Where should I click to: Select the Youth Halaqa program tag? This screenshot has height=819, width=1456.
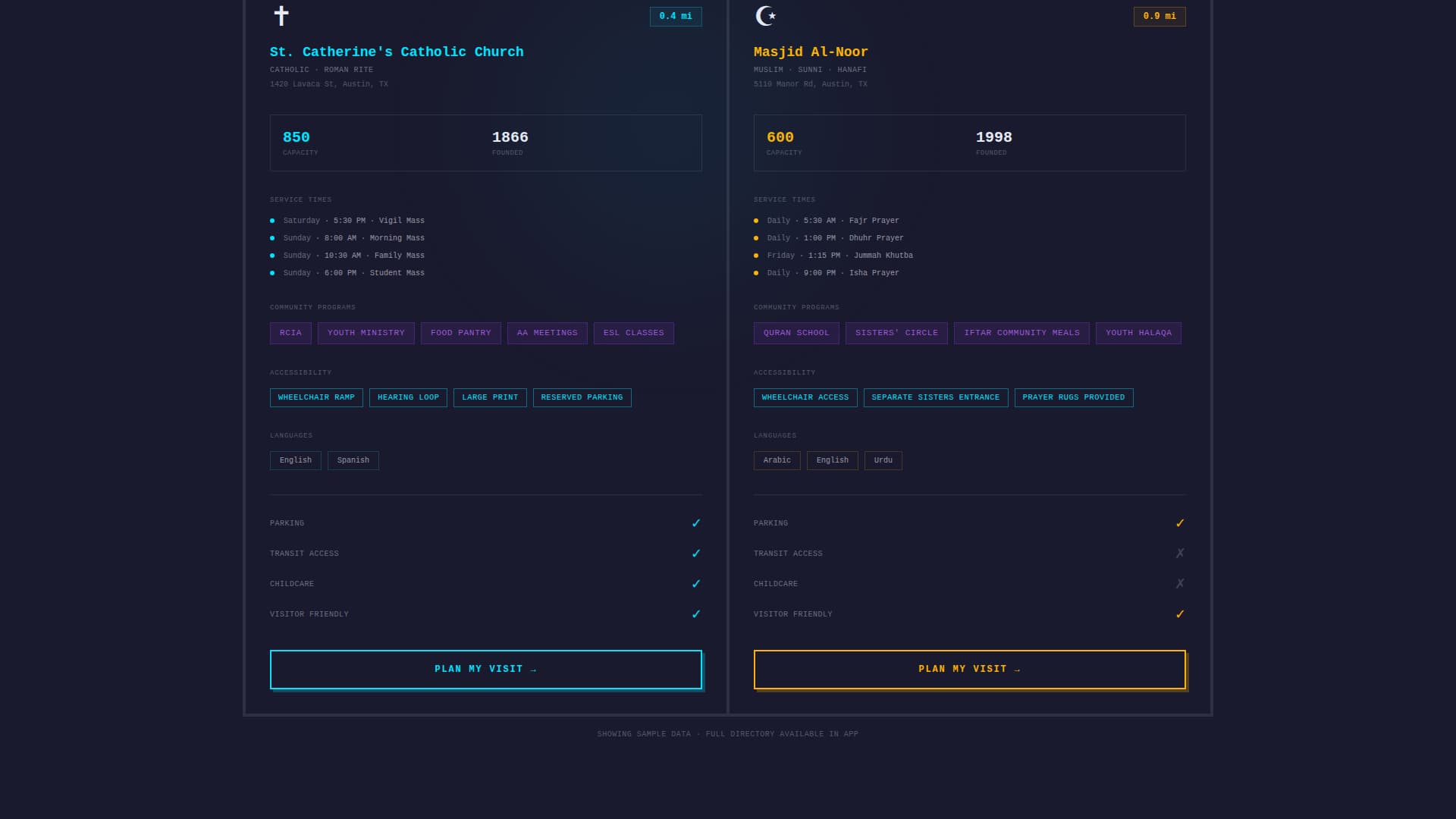1138,333
